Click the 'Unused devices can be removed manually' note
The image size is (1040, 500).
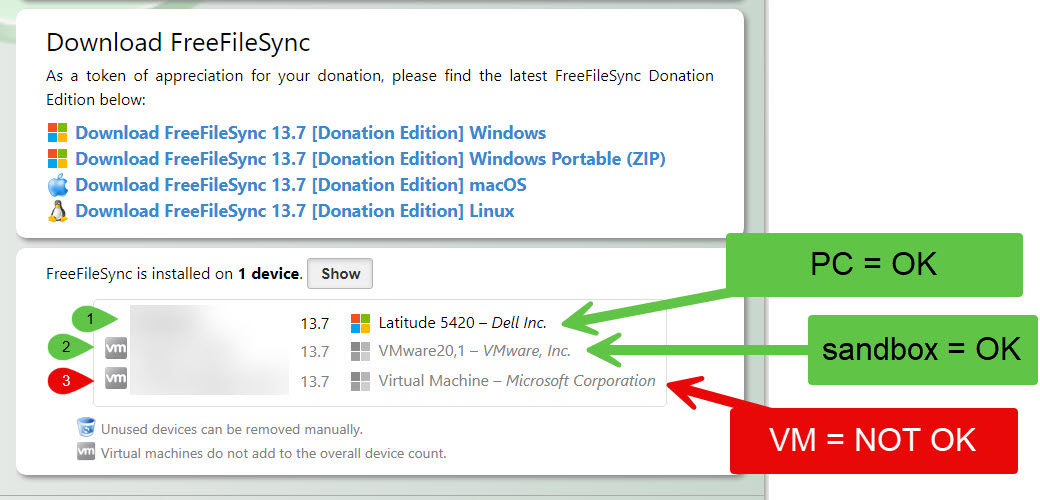[231, 429]
